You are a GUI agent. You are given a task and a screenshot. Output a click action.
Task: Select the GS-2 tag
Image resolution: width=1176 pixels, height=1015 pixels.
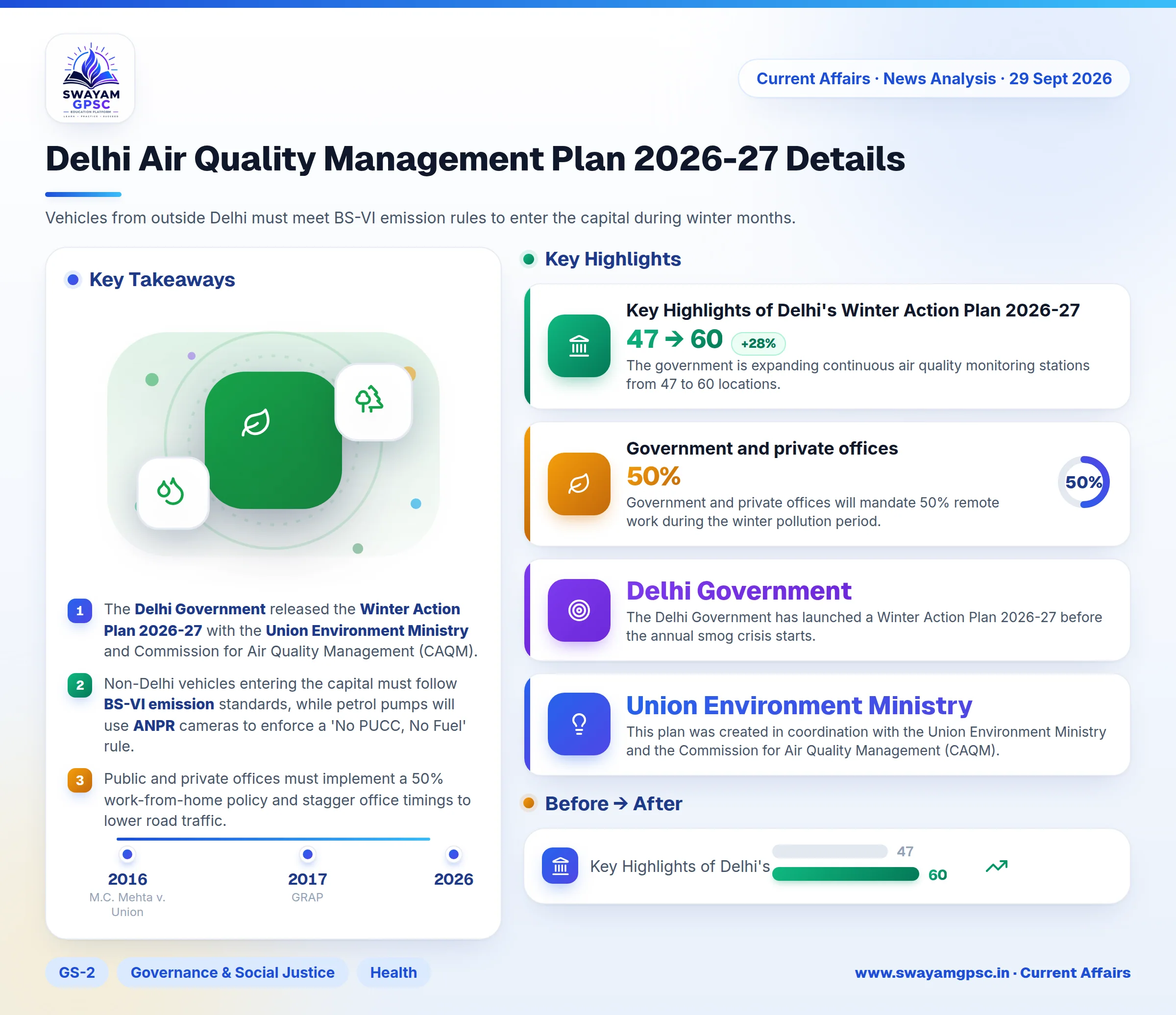[x=76, y=972]
